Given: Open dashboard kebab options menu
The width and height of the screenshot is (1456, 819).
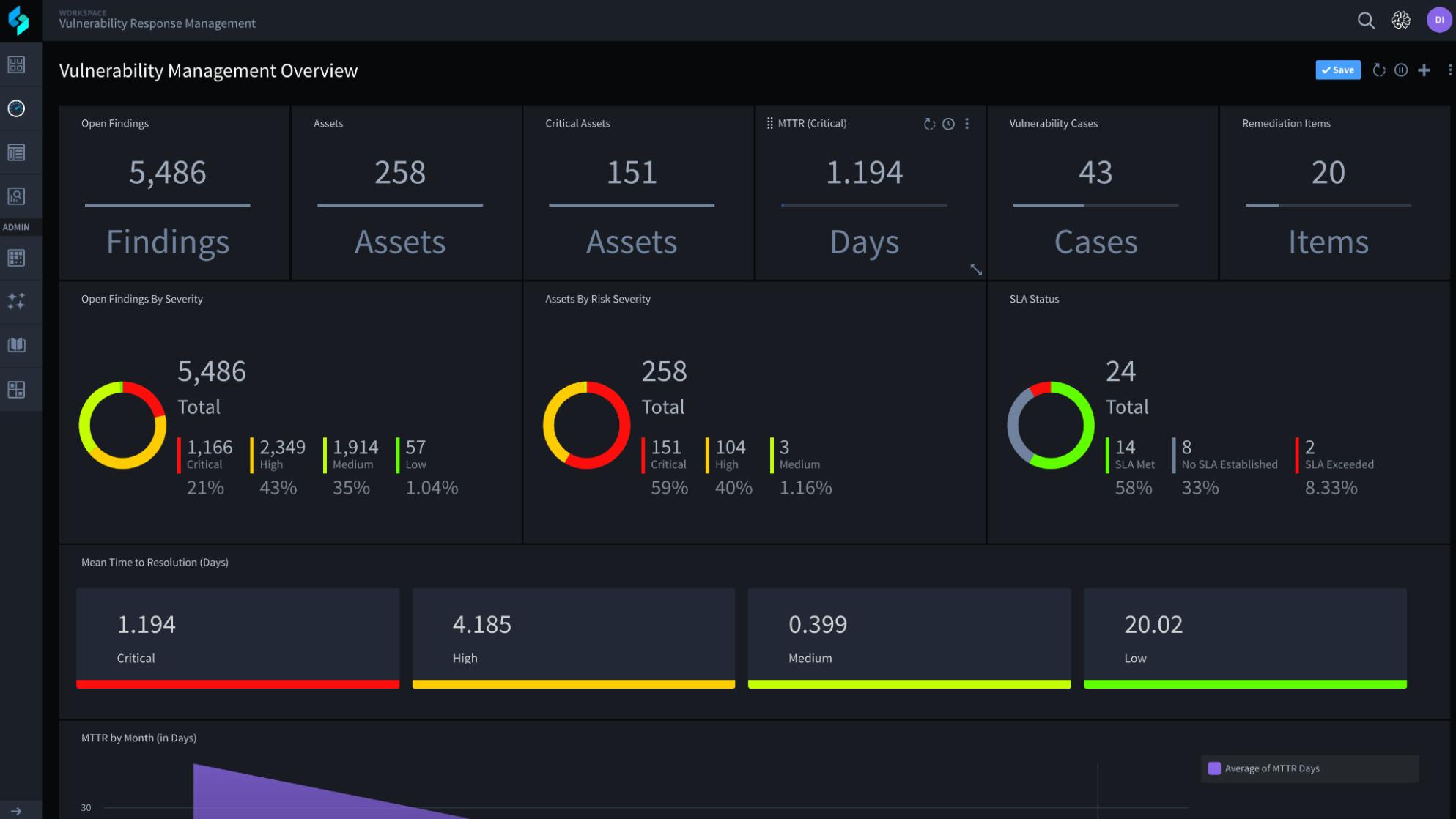Looking at the screenshot, I should tap(1449, 70).
